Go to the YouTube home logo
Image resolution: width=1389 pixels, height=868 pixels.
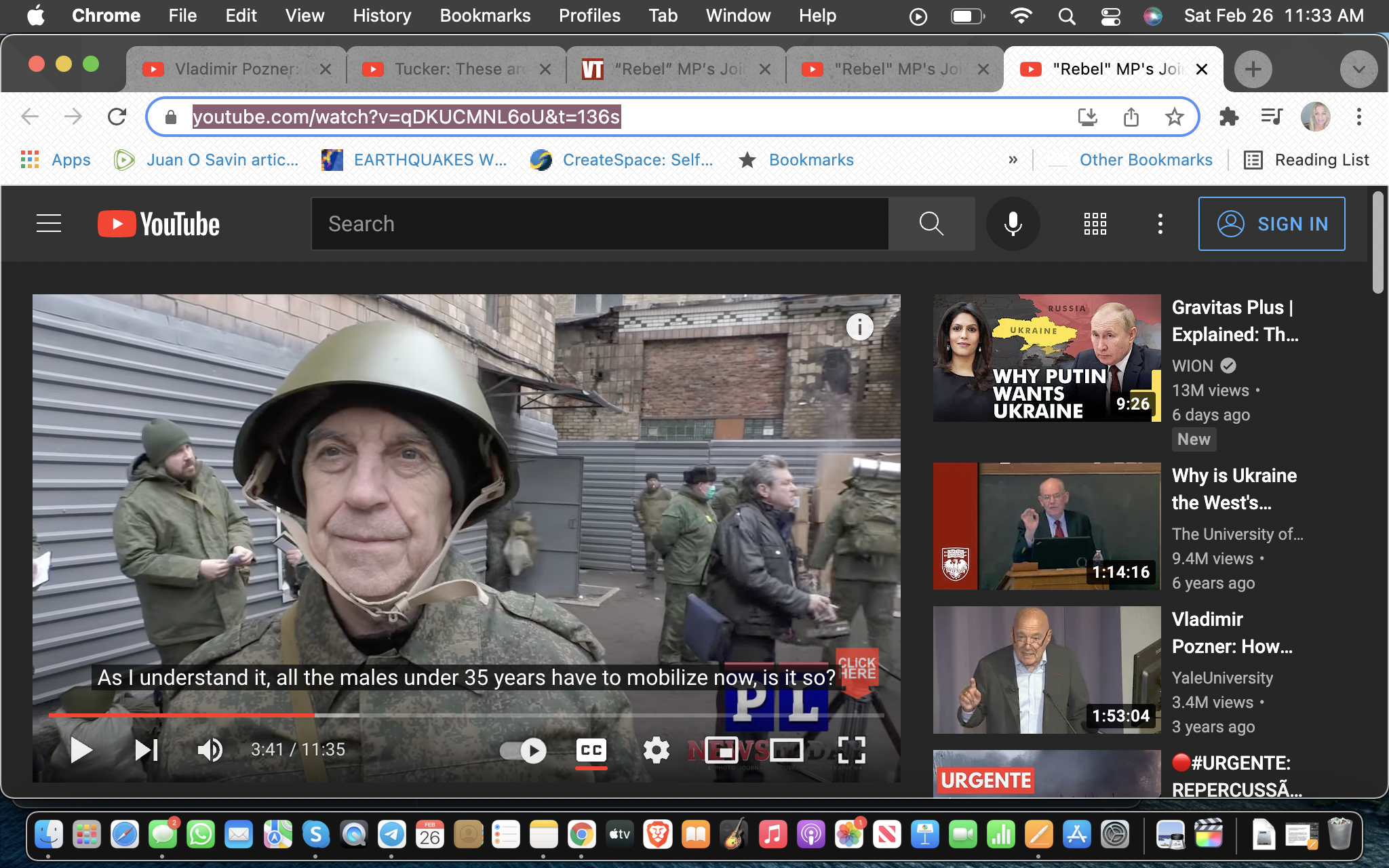(159, 224)
